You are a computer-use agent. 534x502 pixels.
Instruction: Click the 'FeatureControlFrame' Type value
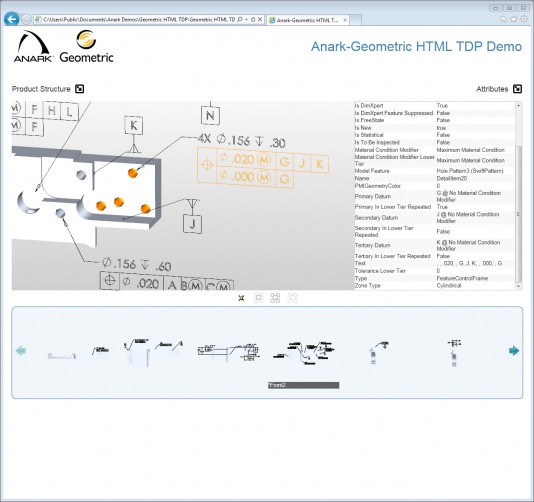(x=462, y=278)
